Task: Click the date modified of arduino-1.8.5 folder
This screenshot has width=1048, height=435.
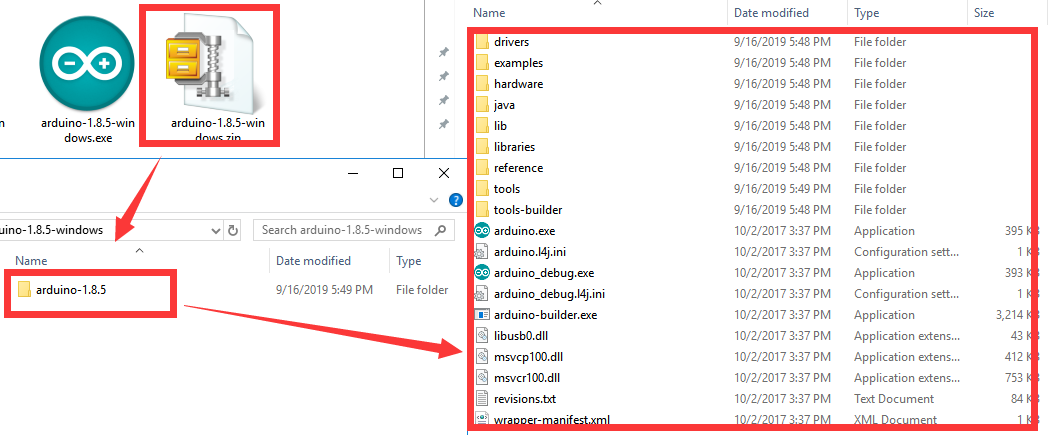Action: click(x=325, y=290)
